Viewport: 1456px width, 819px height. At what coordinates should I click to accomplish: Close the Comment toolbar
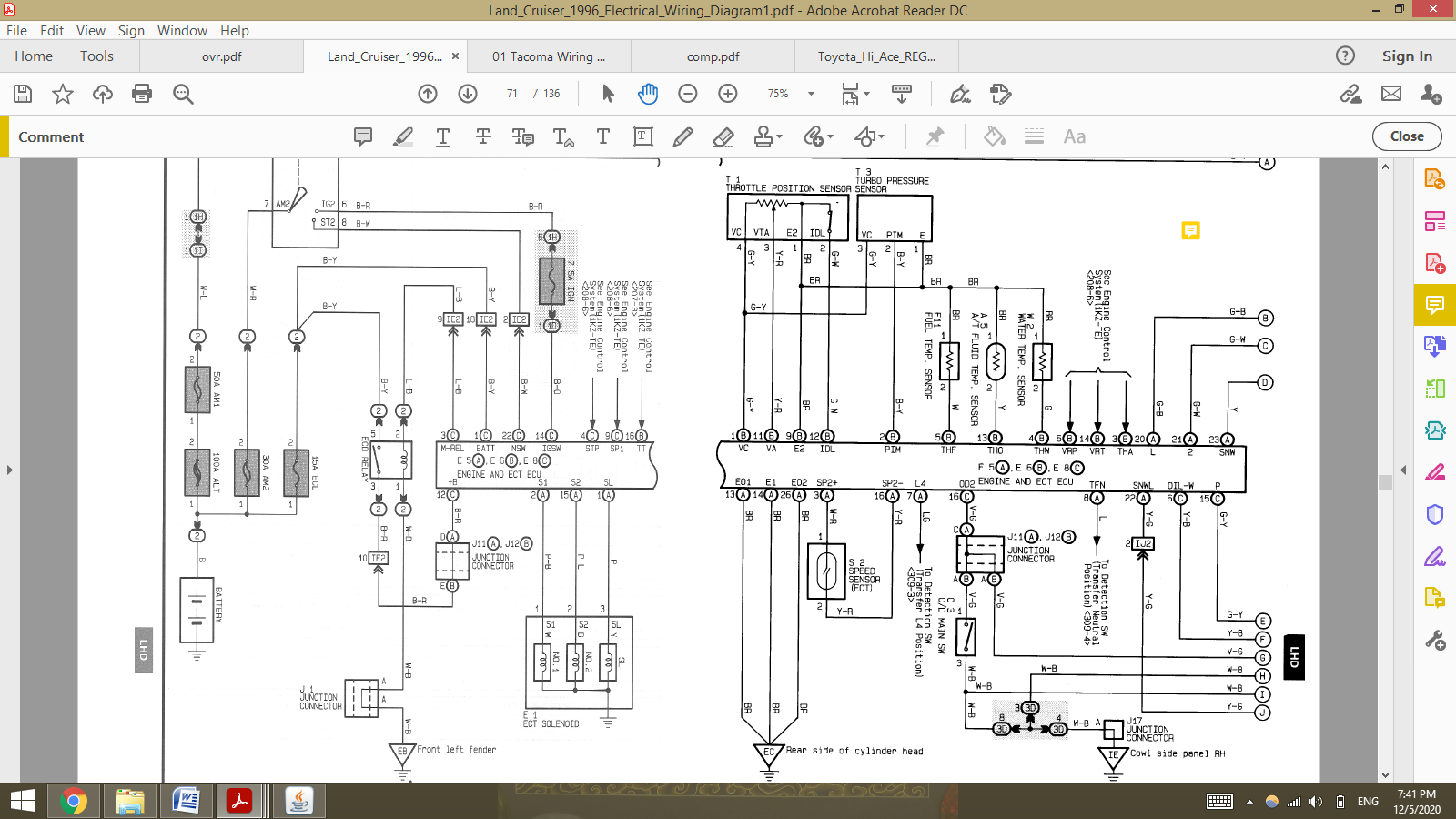(1407, 136)
